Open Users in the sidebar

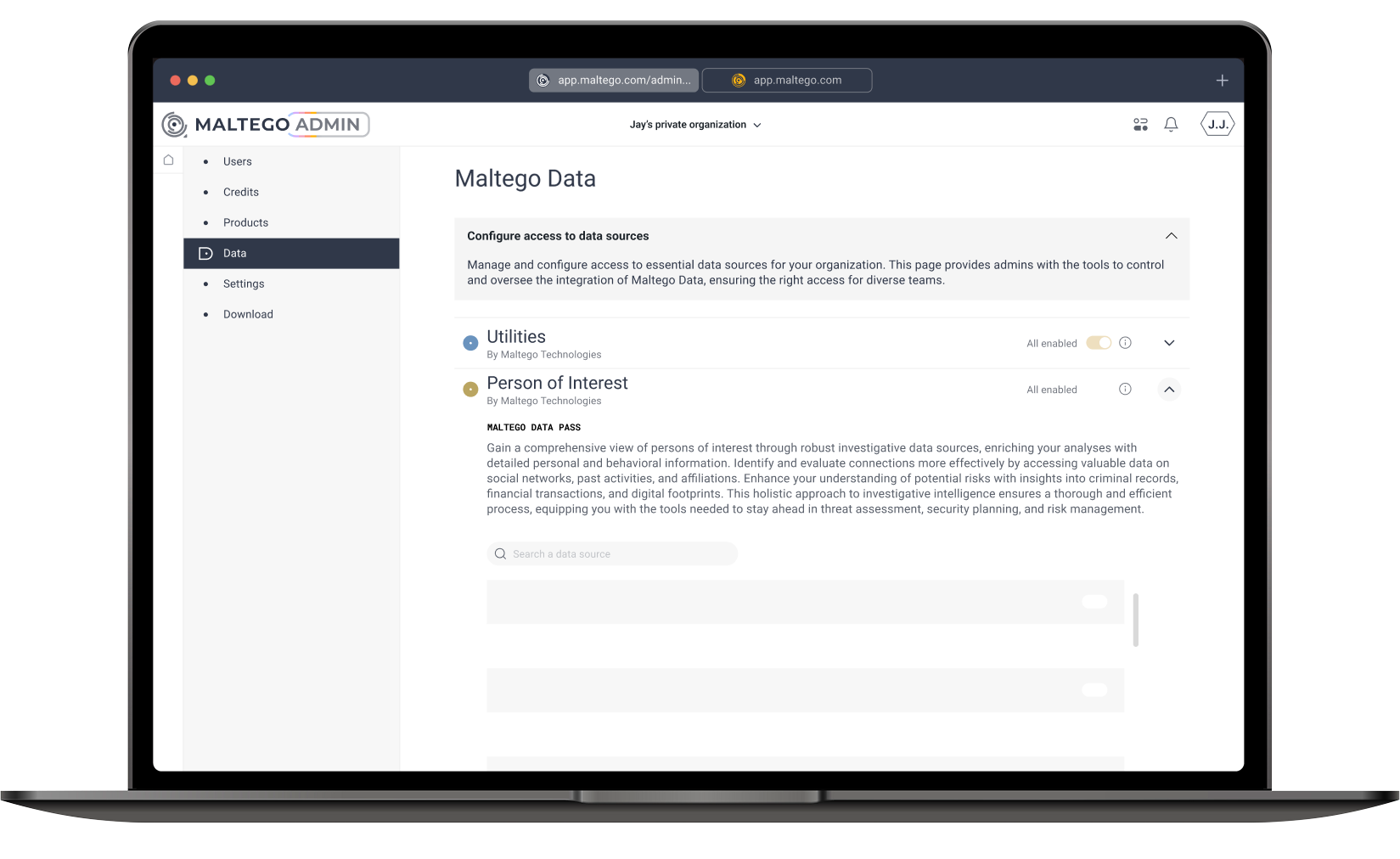pos(291,161)
